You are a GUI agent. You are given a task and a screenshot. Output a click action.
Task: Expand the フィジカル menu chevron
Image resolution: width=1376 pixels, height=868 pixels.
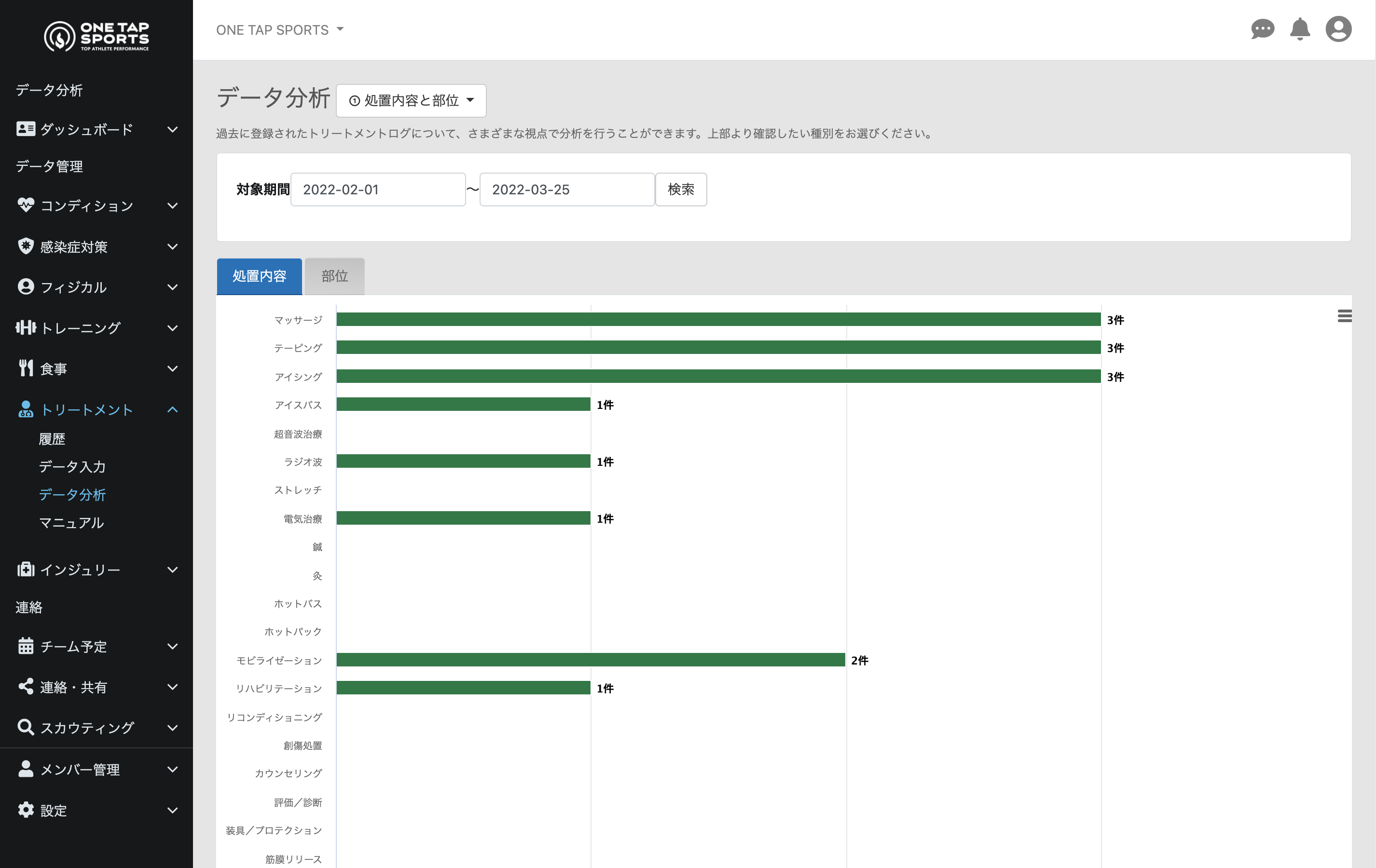[173, 287]
